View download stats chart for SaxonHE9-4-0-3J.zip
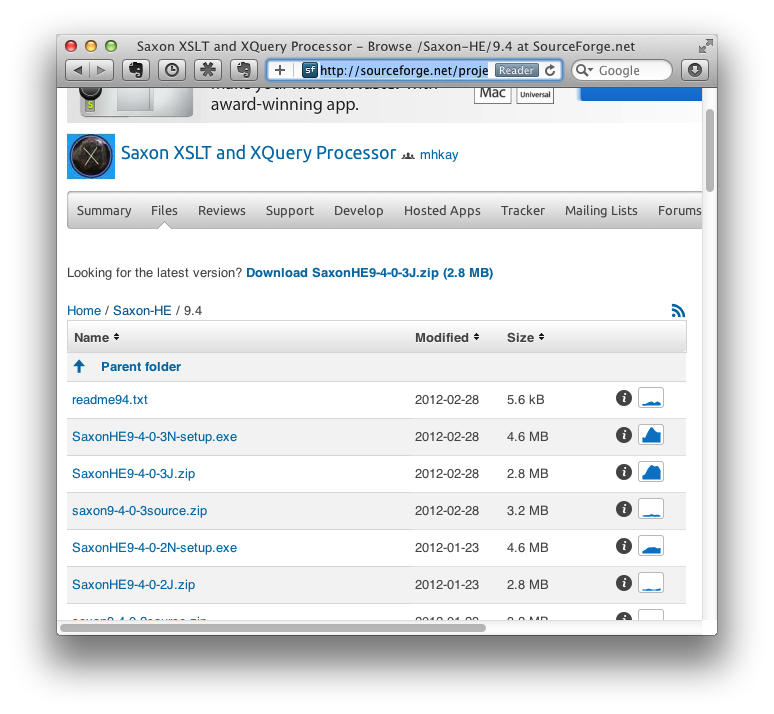The image size is (774, 714). click(x=651, y=472)
